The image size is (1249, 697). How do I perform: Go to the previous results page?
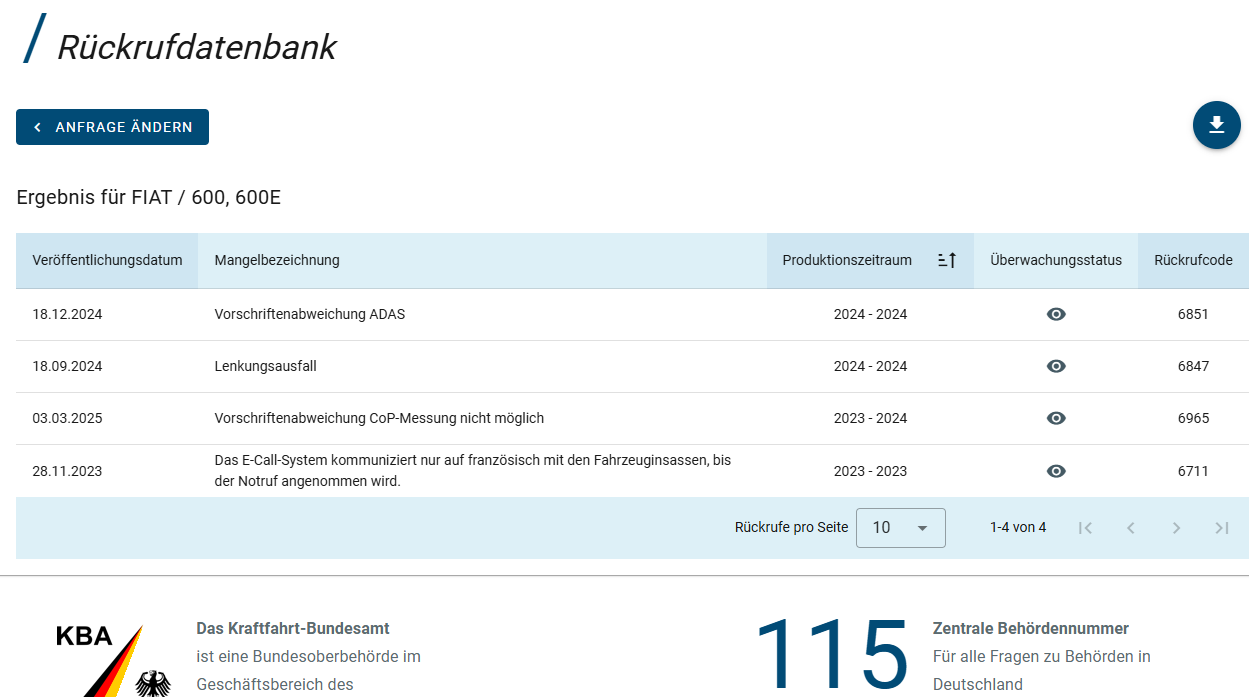1131,528
